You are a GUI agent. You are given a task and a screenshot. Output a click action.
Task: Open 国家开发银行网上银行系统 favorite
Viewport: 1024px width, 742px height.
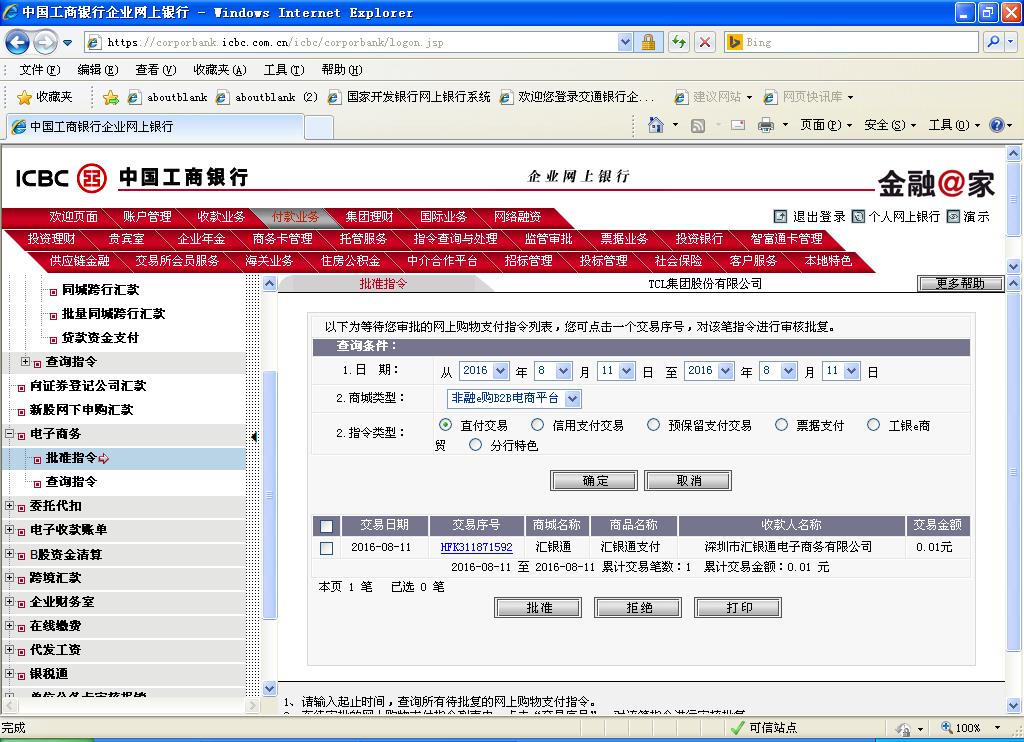click(x=409, y=97)
